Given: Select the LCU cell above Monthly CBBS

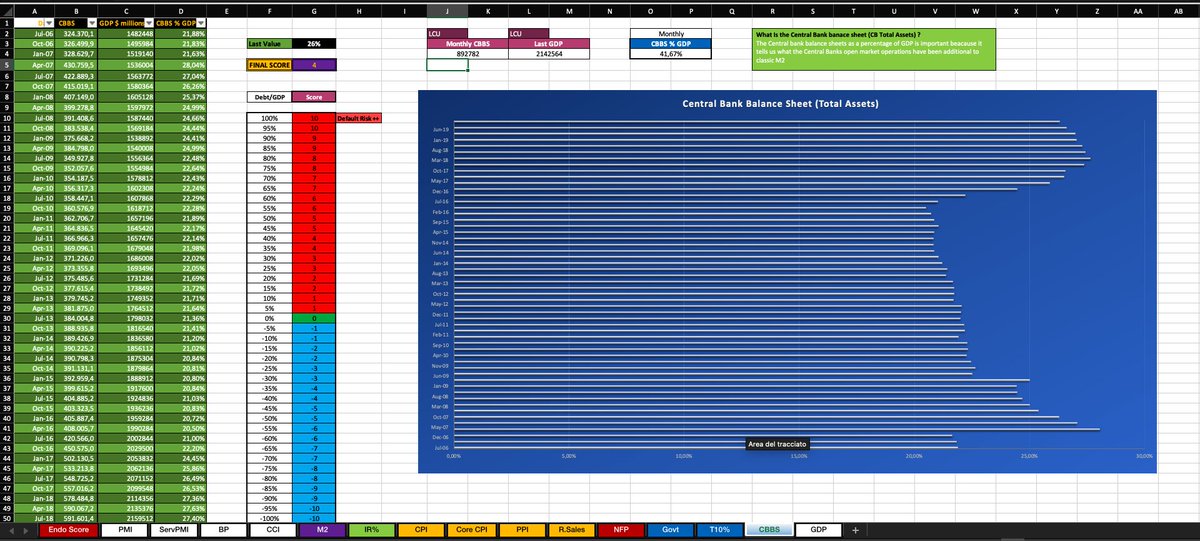Looking at the screenshot, I should (x=446, y=32).
